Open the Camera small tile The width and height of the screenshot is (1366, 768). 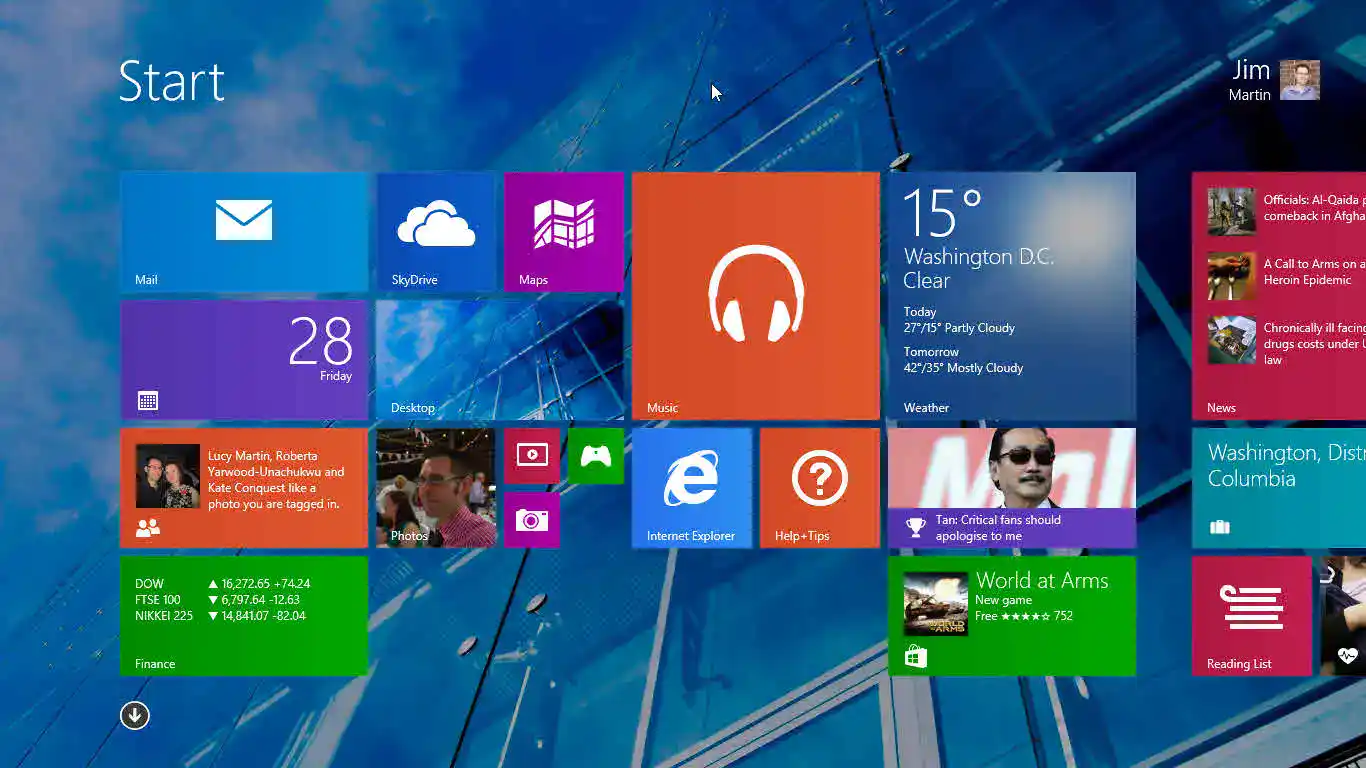pyautogui.click(x=531, y=520)
